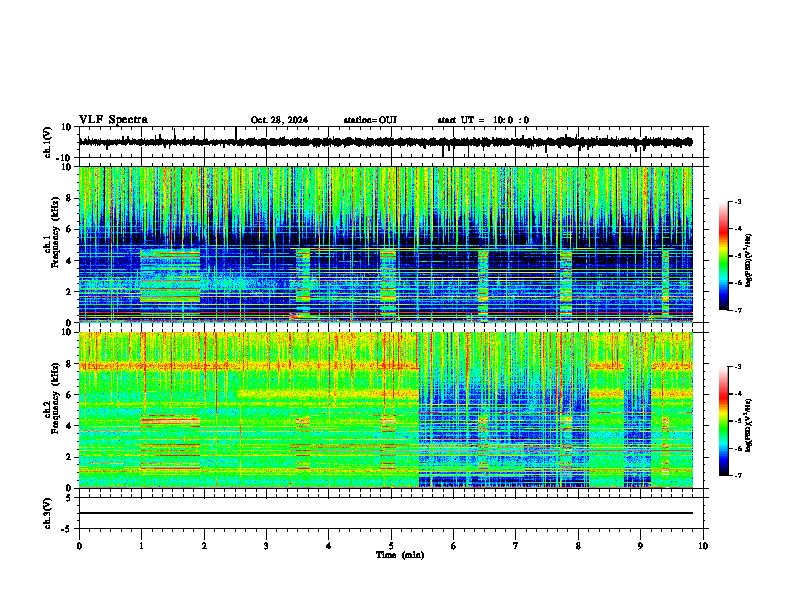Click the flat ch.3 voltage line
The width and height of the screenshot is (792, 612).
coord(386,513)
